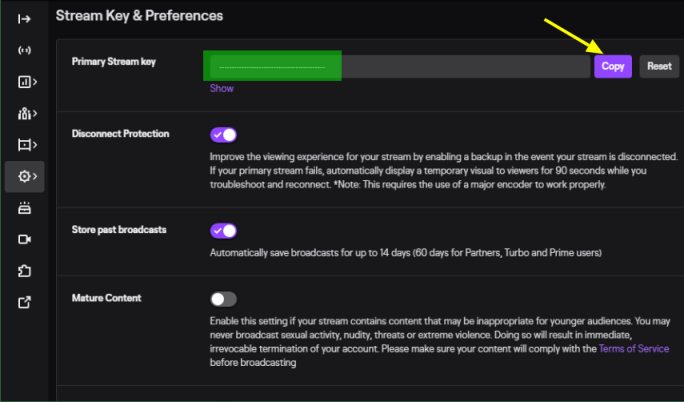Expand the collapsed sidebar navigation arrow

tap(24, 19)
